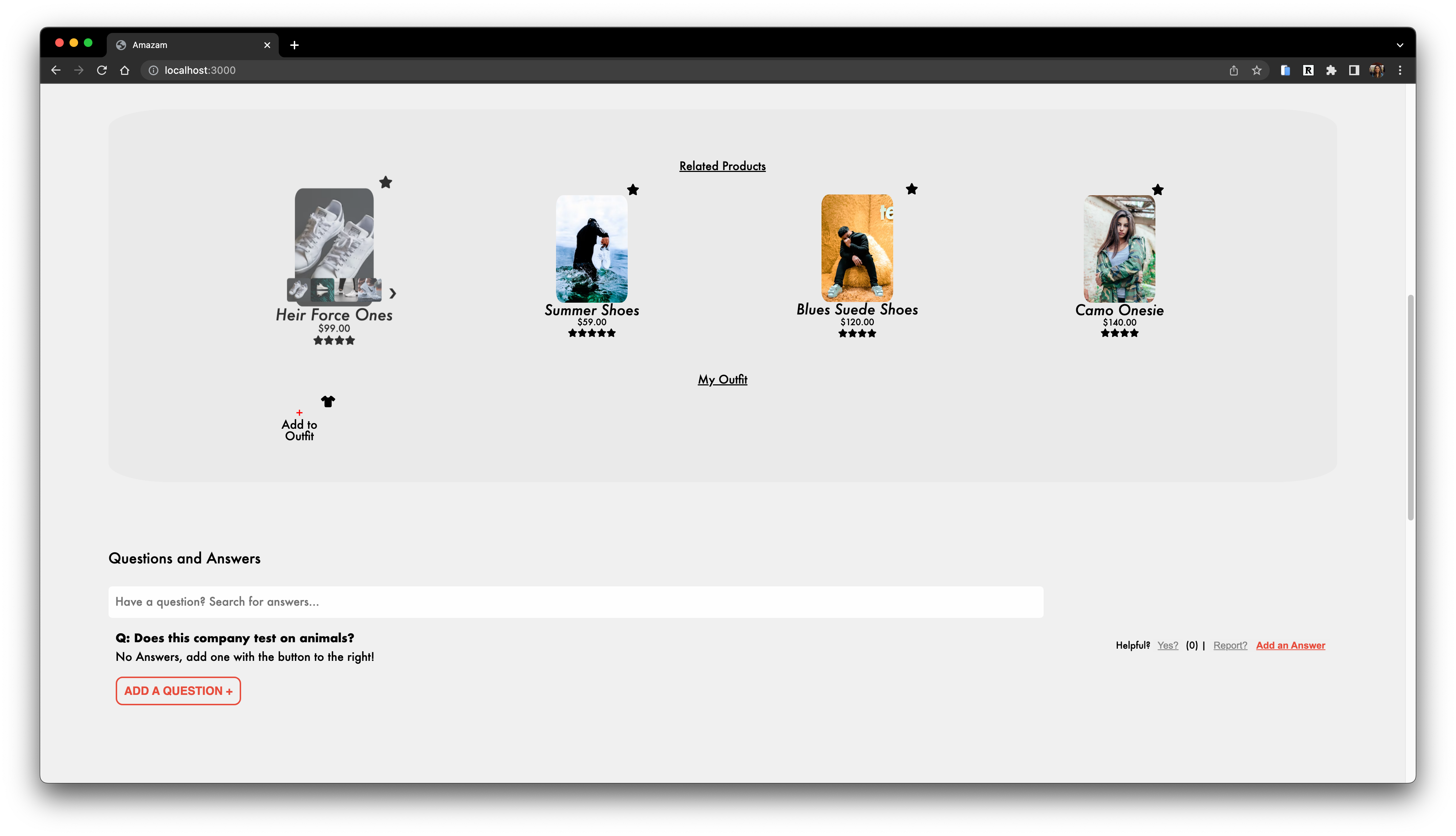
Task: Reload the page using browser refresh icon
Action: click(102, 70)
